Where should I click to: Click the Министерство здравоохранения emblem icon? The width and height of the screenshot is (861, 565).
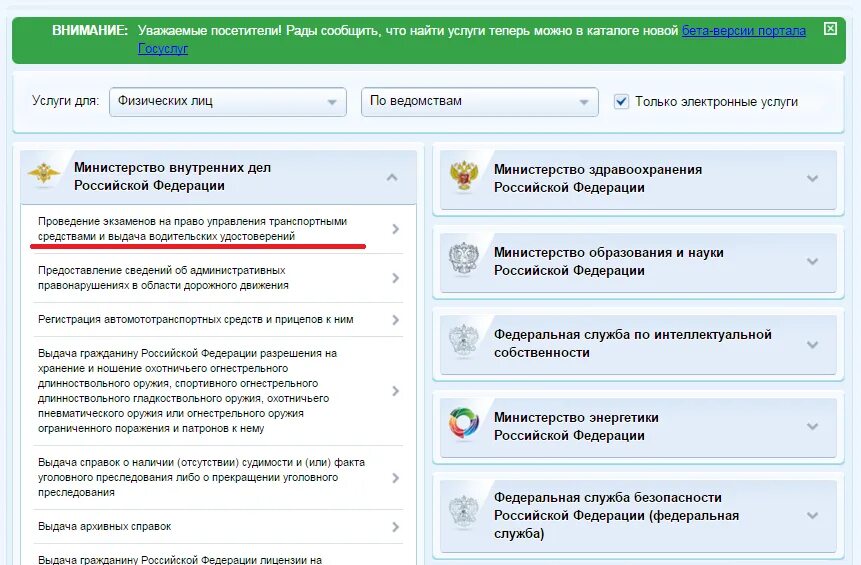coord(464,177)
